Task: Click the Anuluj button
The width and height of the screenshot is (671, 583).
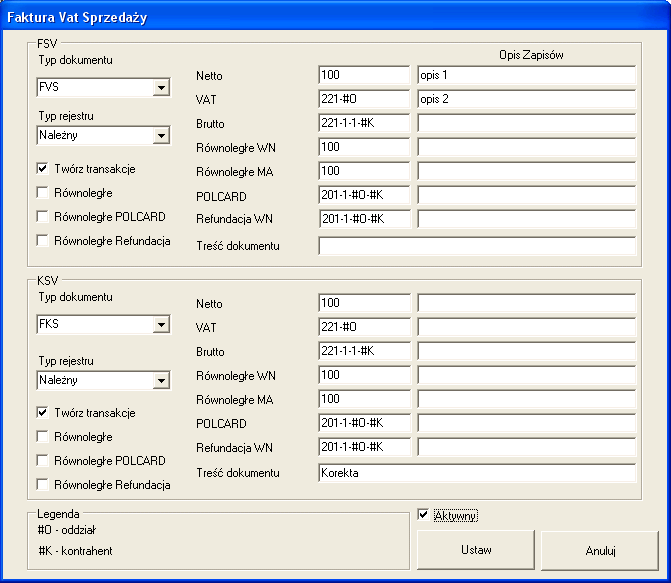Action: tap(600, 550)
